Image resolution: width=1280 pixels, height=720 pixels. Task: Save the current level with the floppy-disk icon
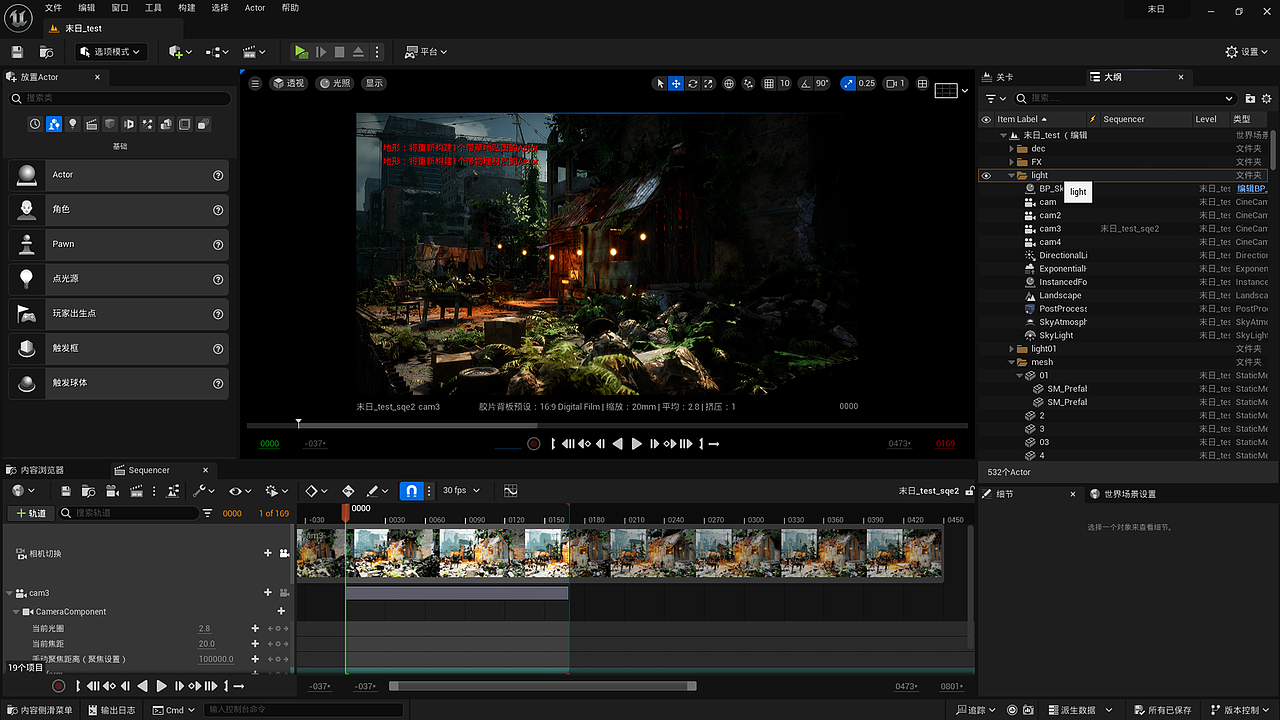click(x=17, y=52)
